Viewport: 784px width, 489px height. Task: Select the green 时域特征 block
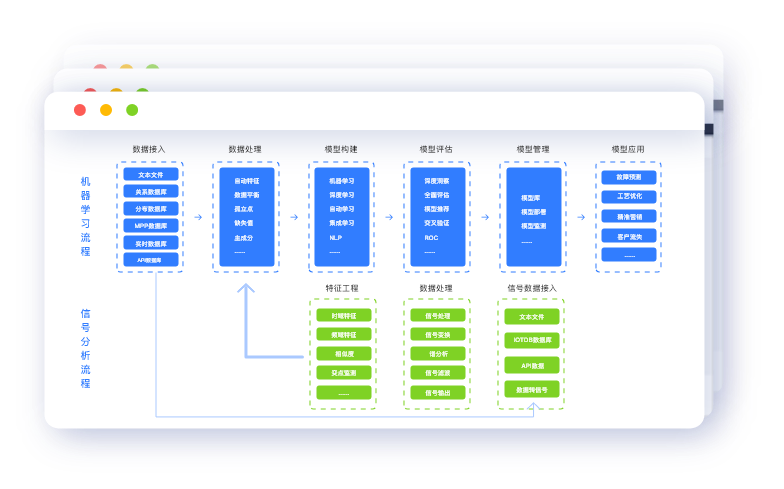[344, 315]
